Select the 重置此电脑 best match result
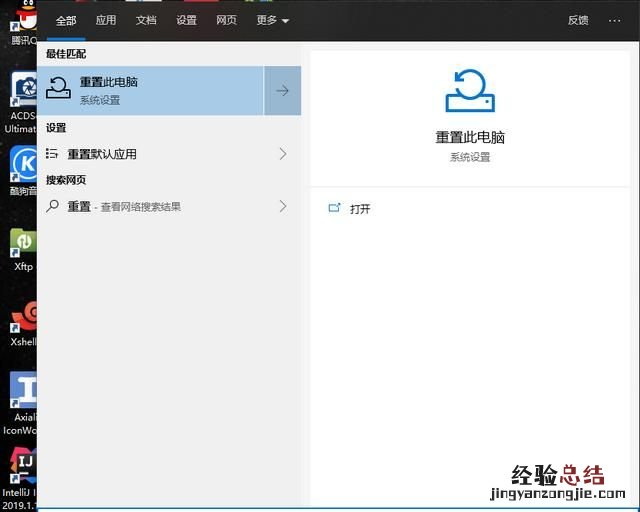Viewport: 640px width, 512px height. tap(150, 91)
